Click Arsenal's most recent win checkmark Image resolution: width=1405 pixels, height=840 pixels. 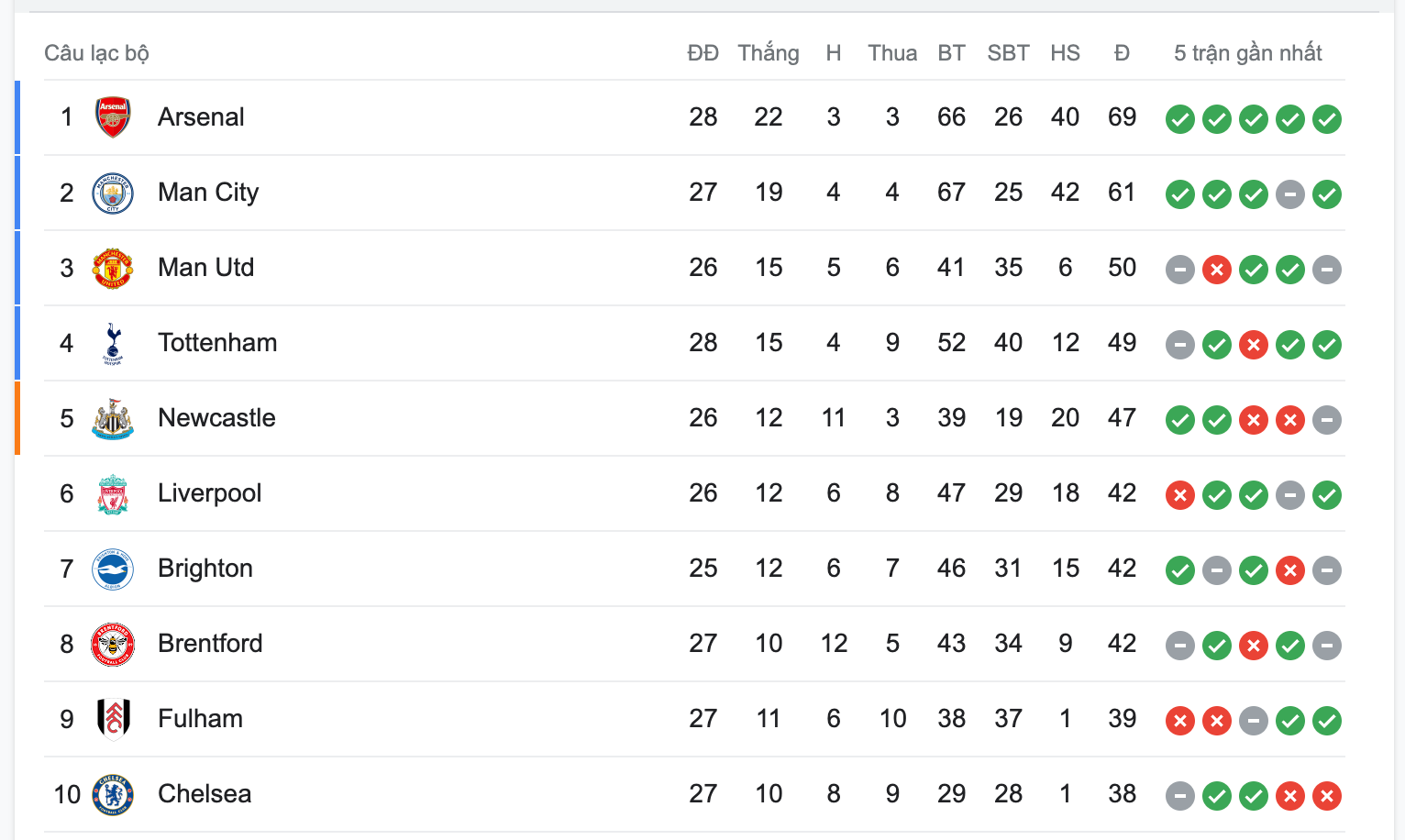click(1327, 119)
